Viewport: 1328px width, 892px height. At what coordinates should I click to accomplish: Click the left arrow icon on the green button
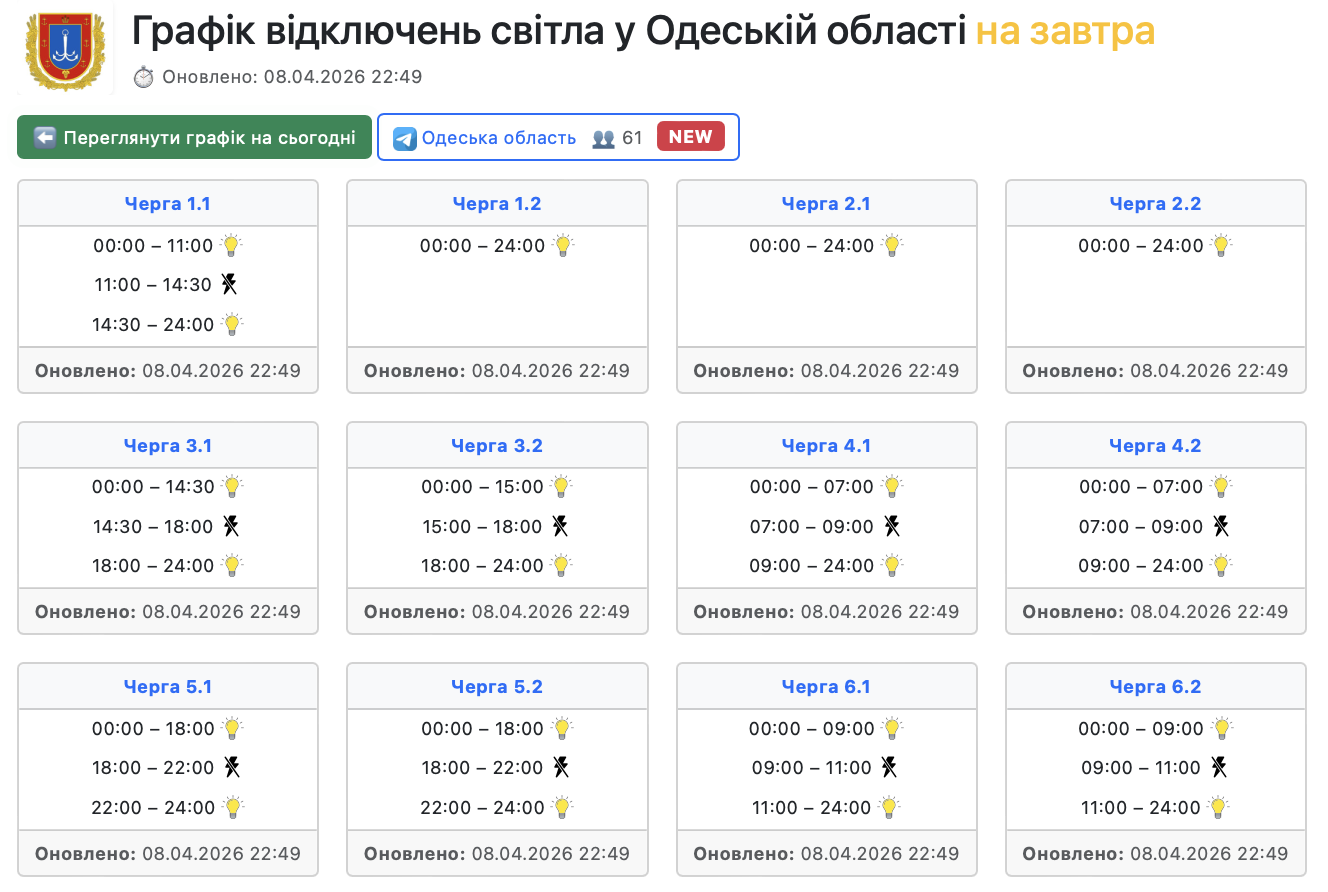coord(45,138)
